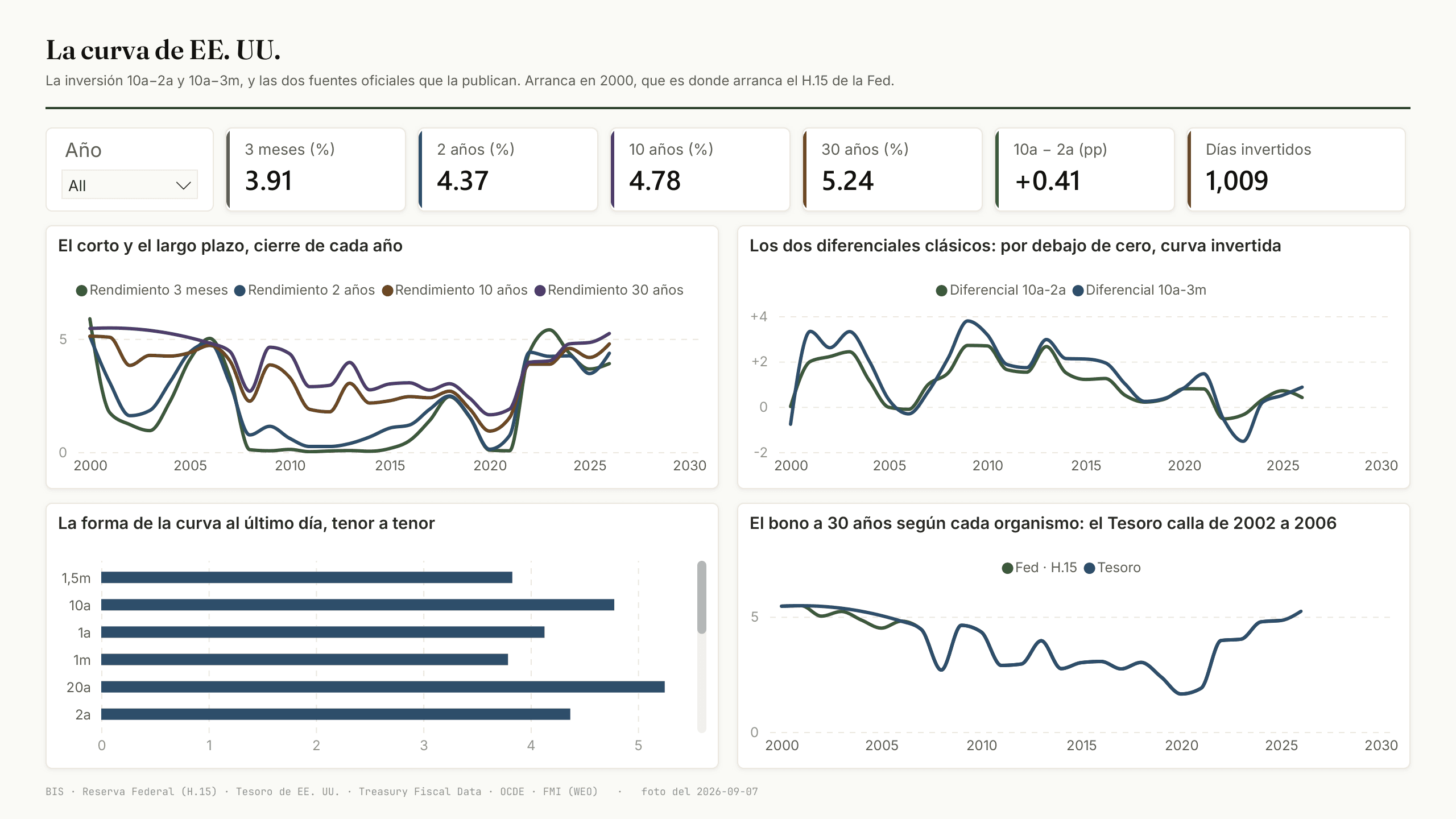Click the 'La forma de la curva' chart title
1456x819 pixels.
(246, 523)
